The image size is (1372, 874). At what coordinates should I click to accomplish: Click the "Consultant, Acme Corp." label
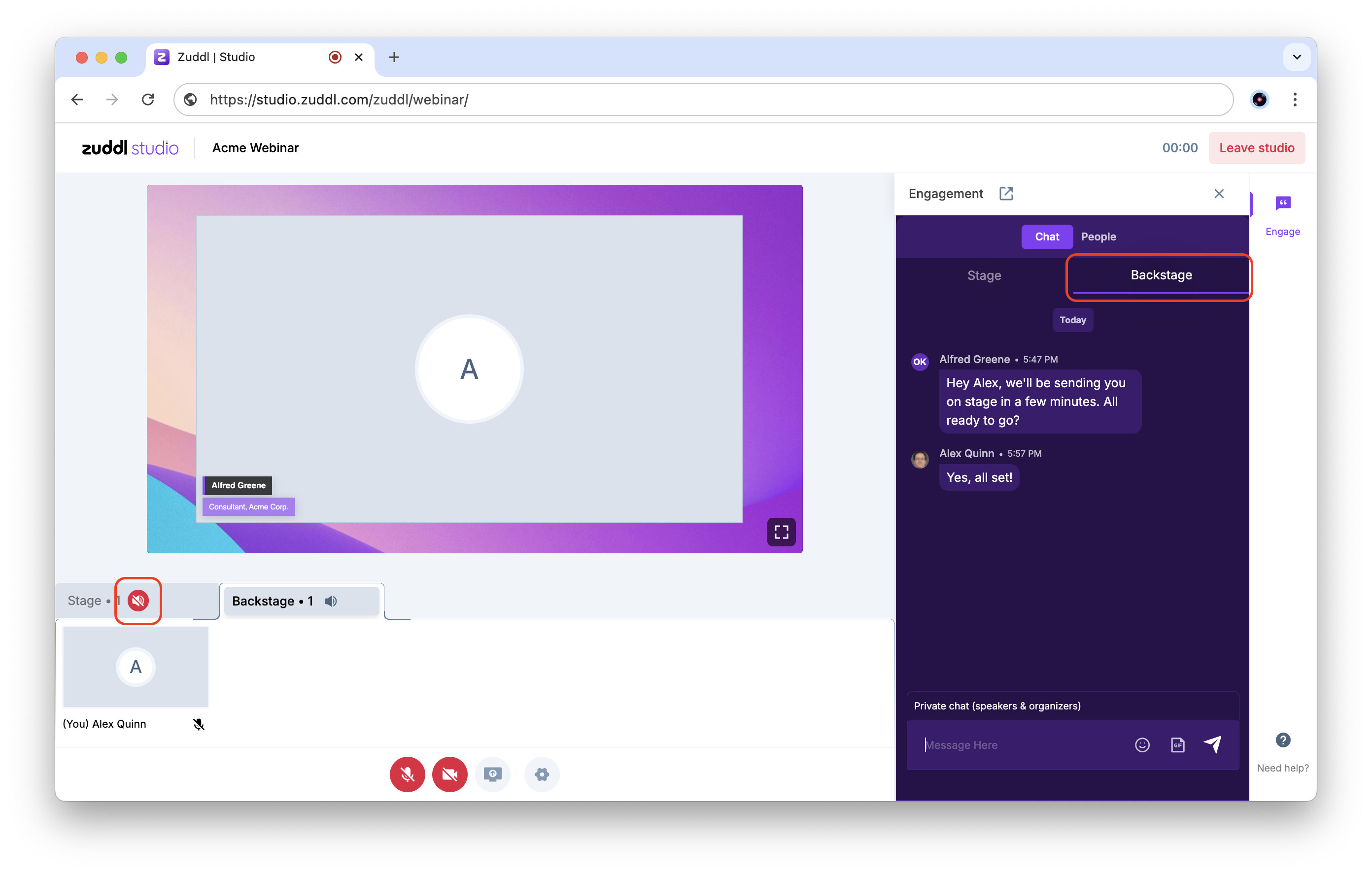pyautogui.click(x=248, y=506)
